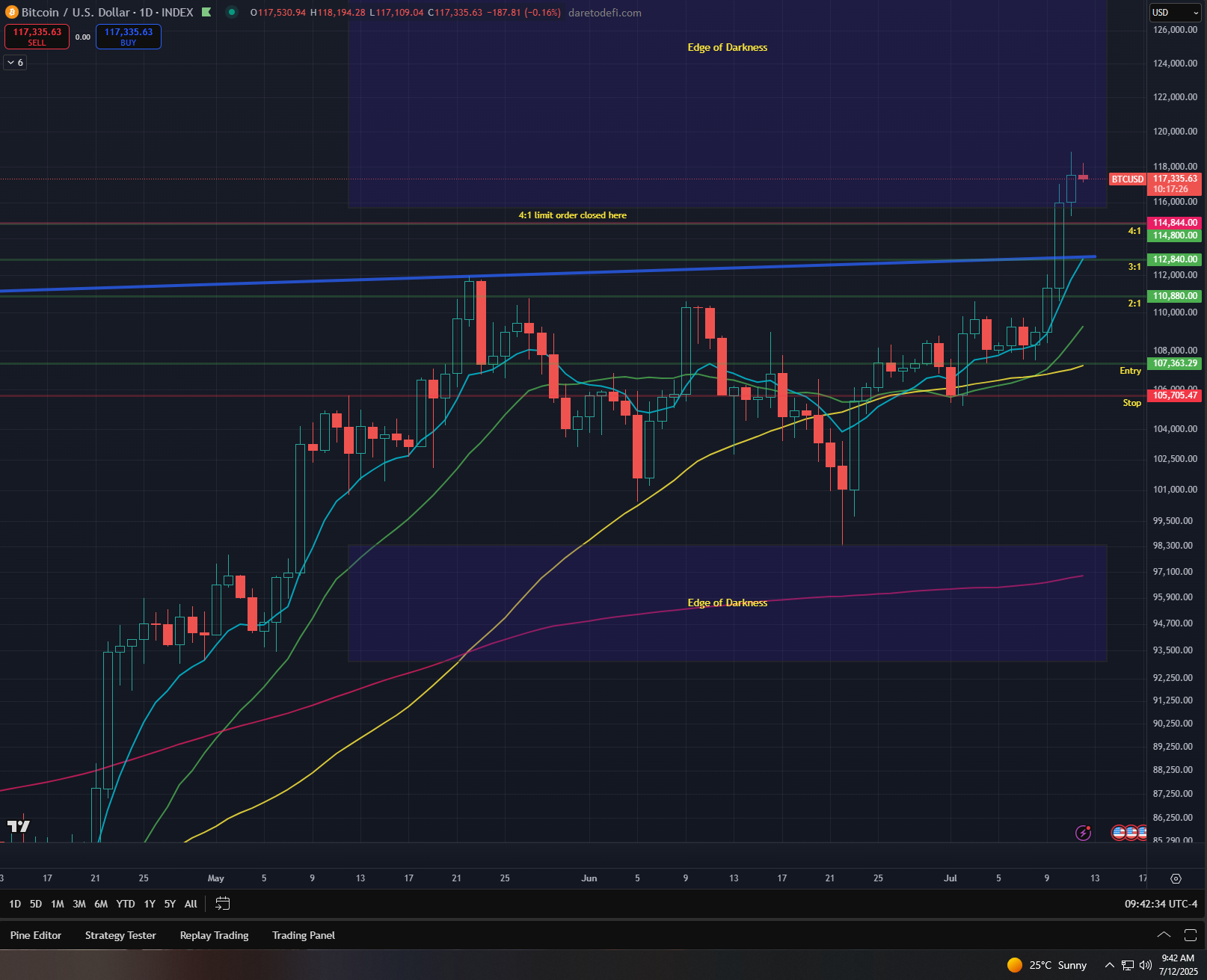Switch range to 6M
This screenshot has width=1207, height=980.
(x=101, y=904)
